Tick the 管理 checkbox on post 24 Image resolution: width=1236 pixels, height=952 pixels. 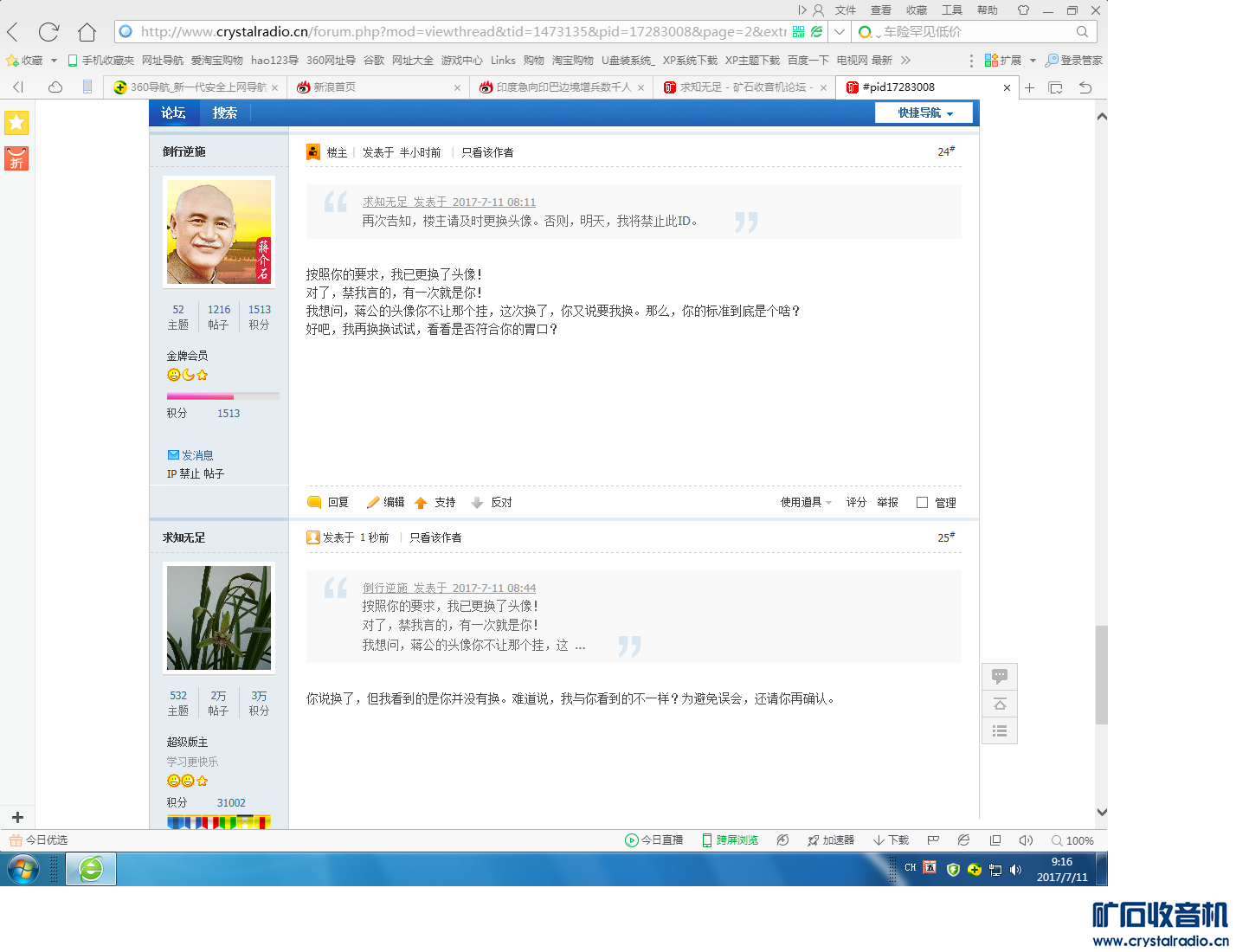(922, 503)
